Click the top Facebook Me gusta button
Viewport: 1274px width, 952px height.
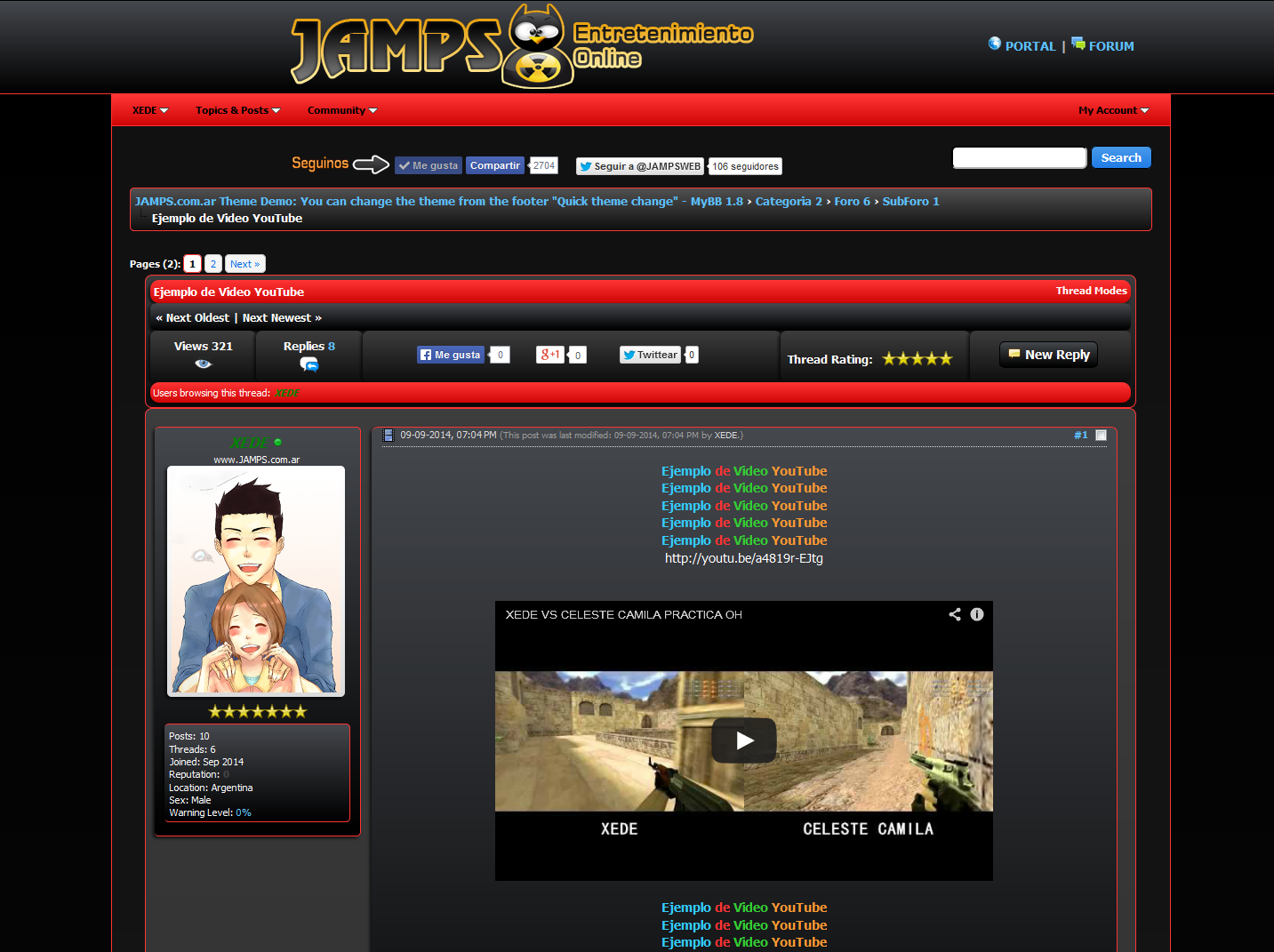pyautogui.click(x=429, y=165)
